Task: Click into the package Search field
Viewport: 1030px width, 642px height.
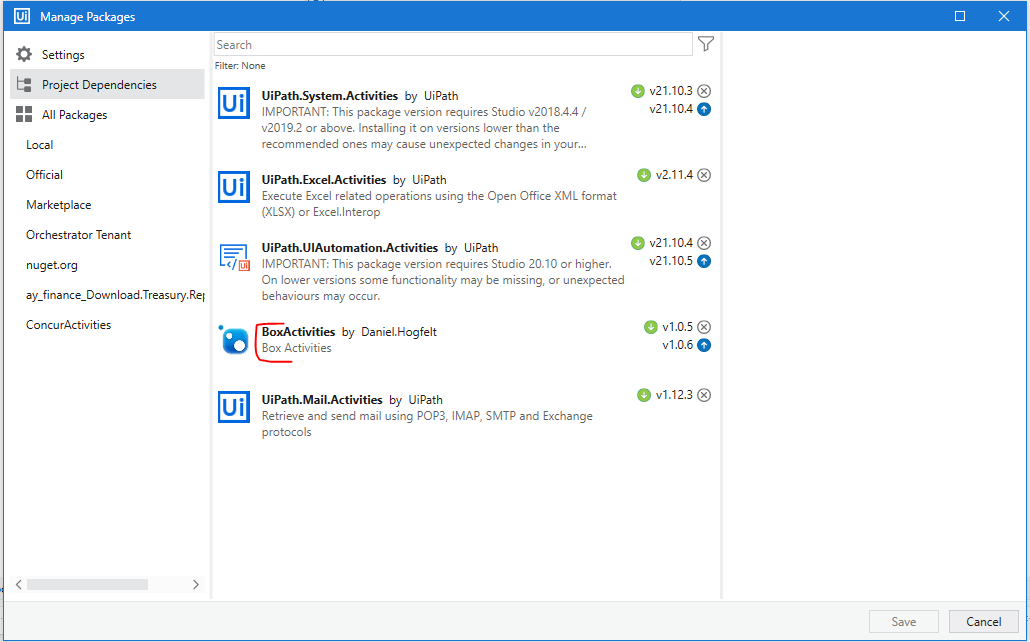Action: point(453,45)
